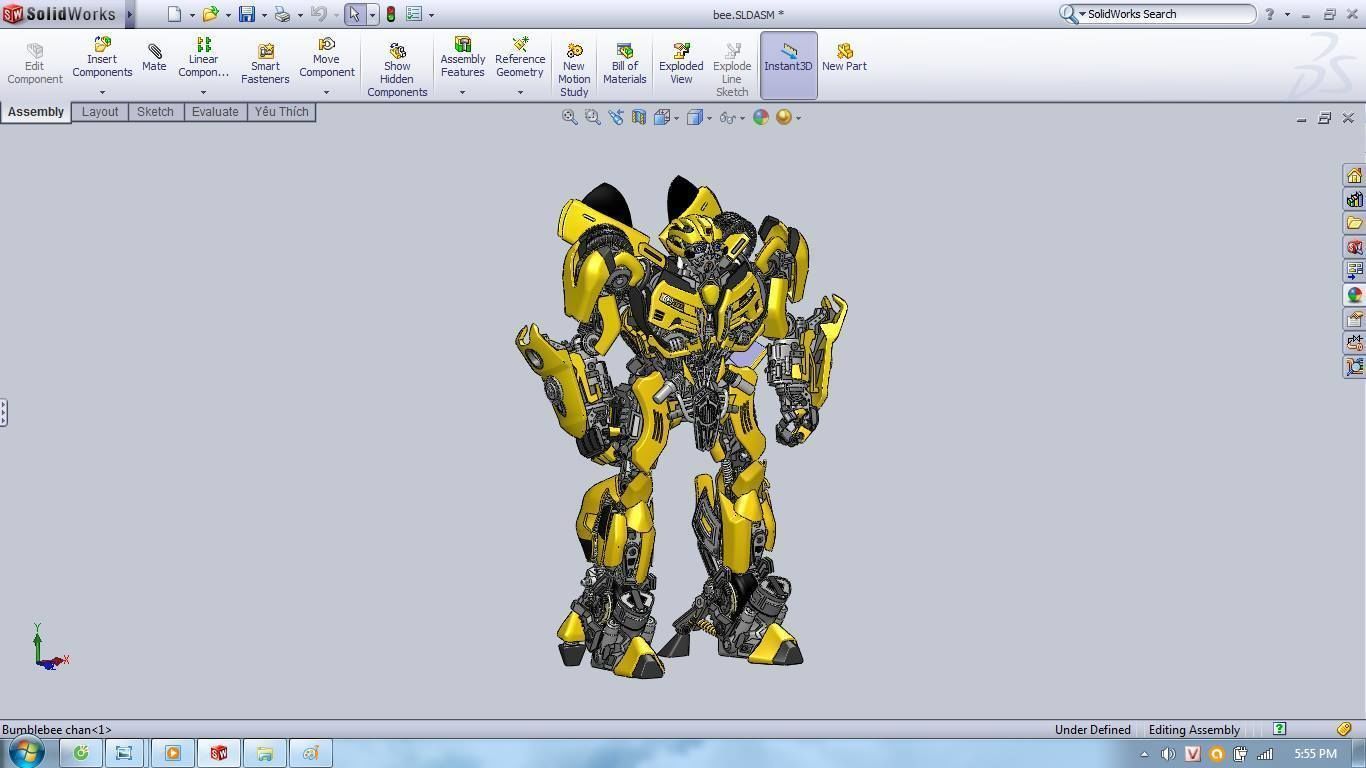
Task: Open the Help question mark button
Action: pyautogui.click(x=1270, y=14)
